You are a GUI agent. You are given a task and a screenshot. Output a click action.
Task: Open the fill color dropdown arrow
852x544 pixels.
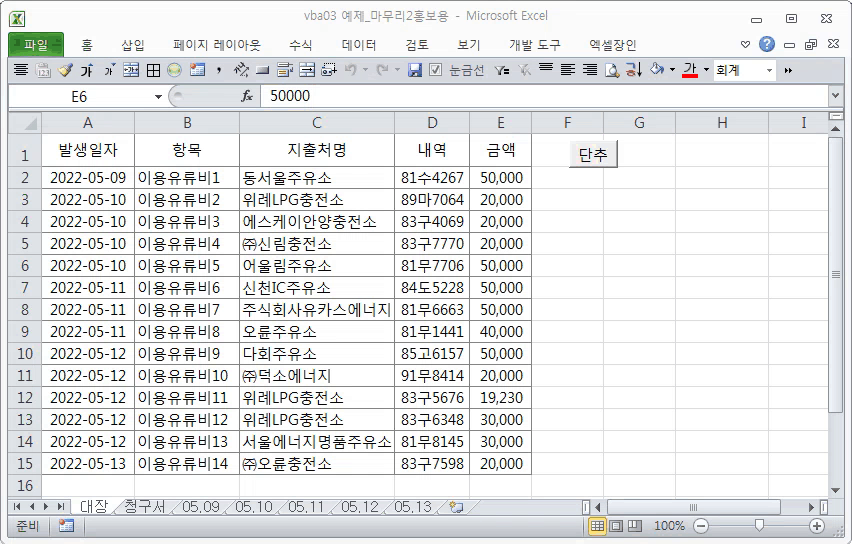(x=672, y=70)
